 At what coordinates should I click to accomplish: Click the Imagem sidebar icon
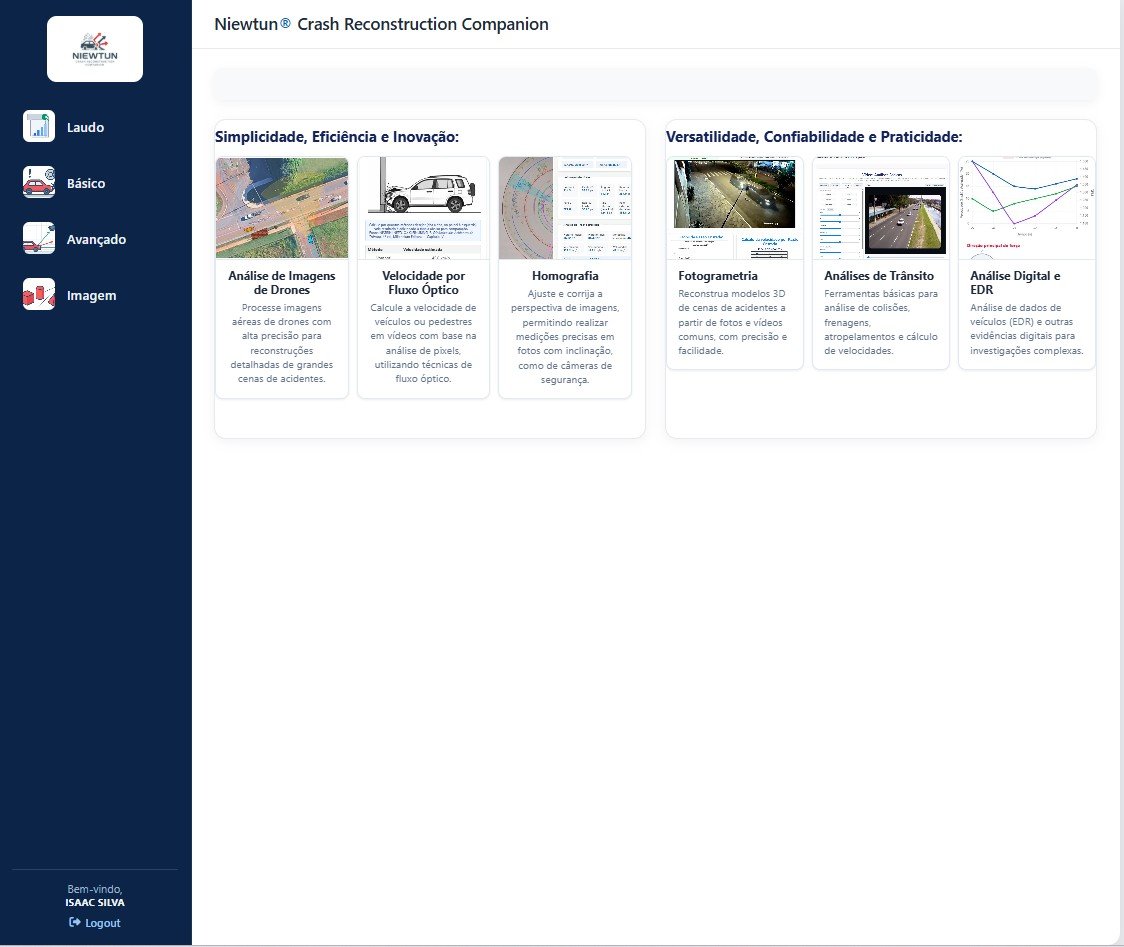[x=39, y=294]
